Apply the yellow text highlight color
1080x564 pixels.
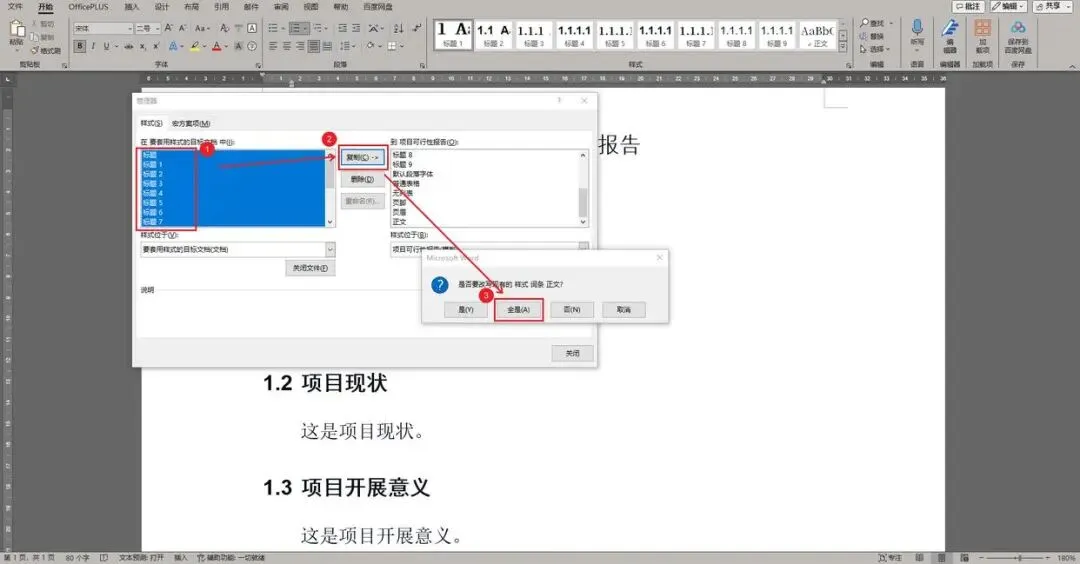click(194, 46)
